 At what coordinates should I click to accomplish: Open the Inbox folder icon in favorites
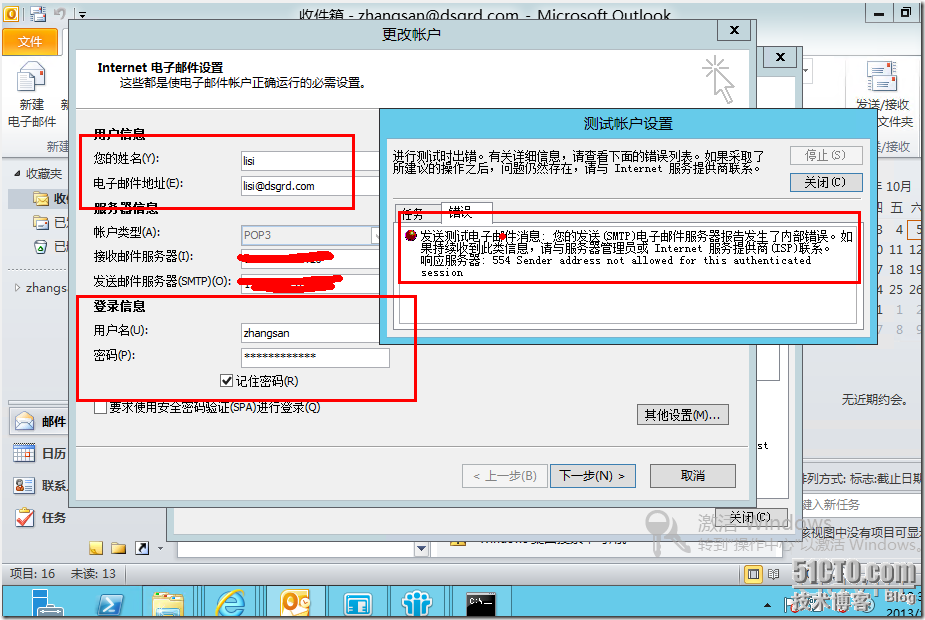41,199
